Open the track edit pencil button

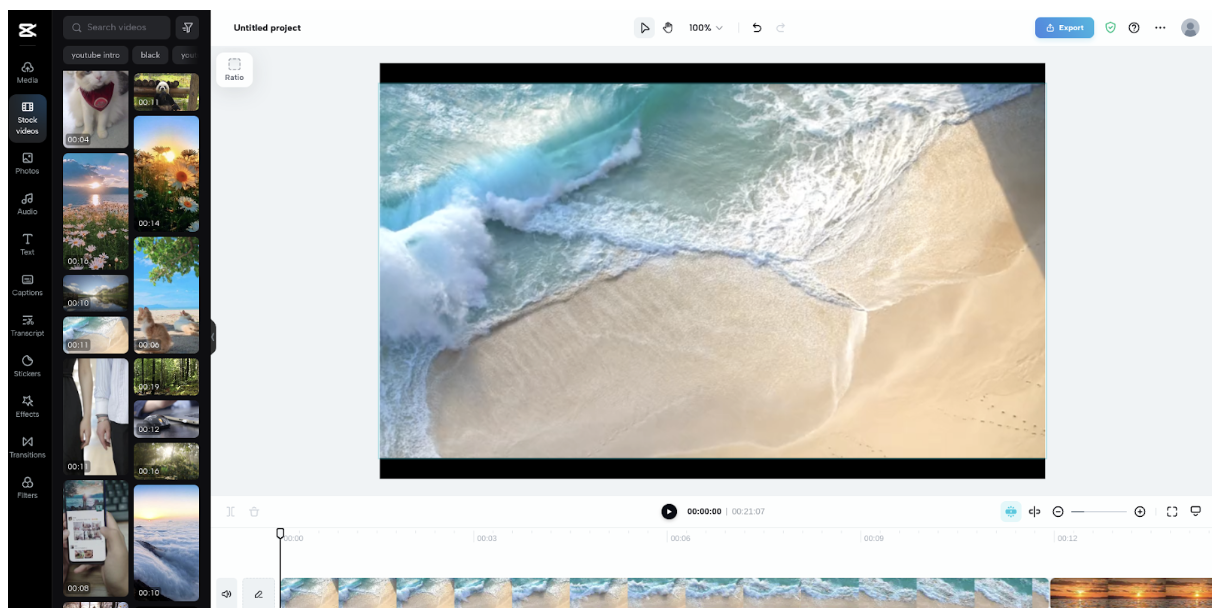tap(258, 594)
